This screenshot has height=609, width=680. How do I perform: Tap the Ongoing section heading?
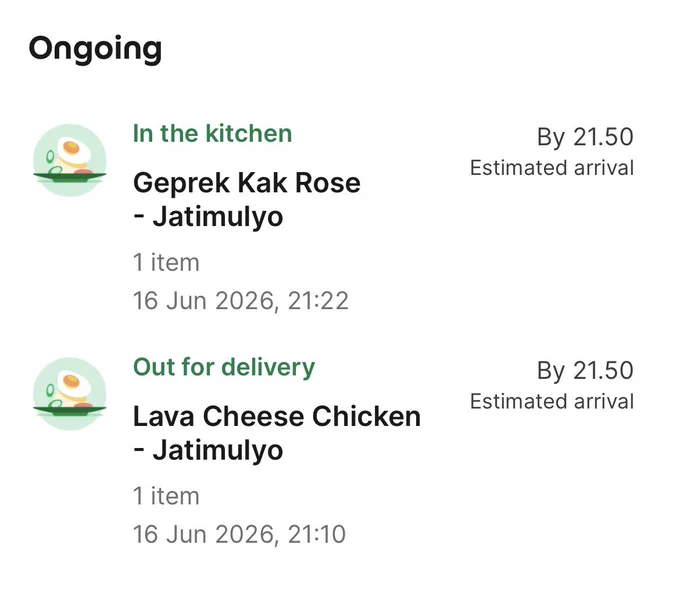click(x=95, y=49)
